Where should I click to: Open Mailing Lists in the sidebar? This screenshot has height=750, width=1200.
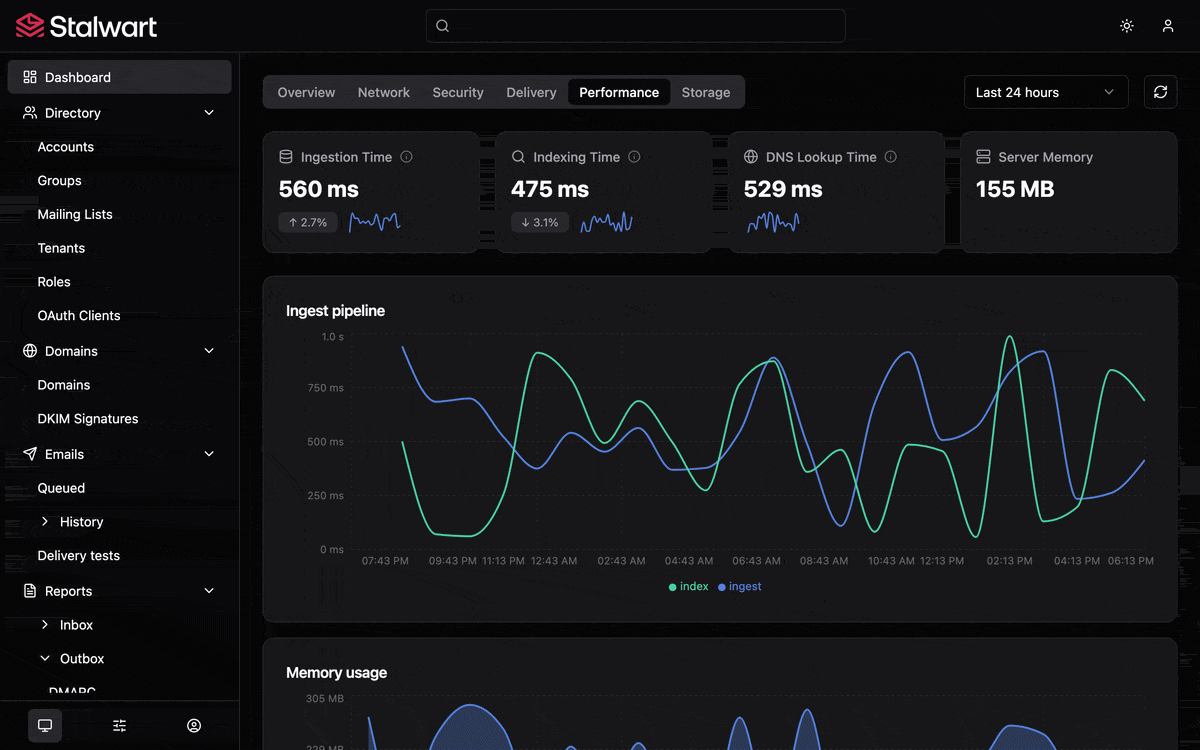pyautogui.click(x=75, y=214)
